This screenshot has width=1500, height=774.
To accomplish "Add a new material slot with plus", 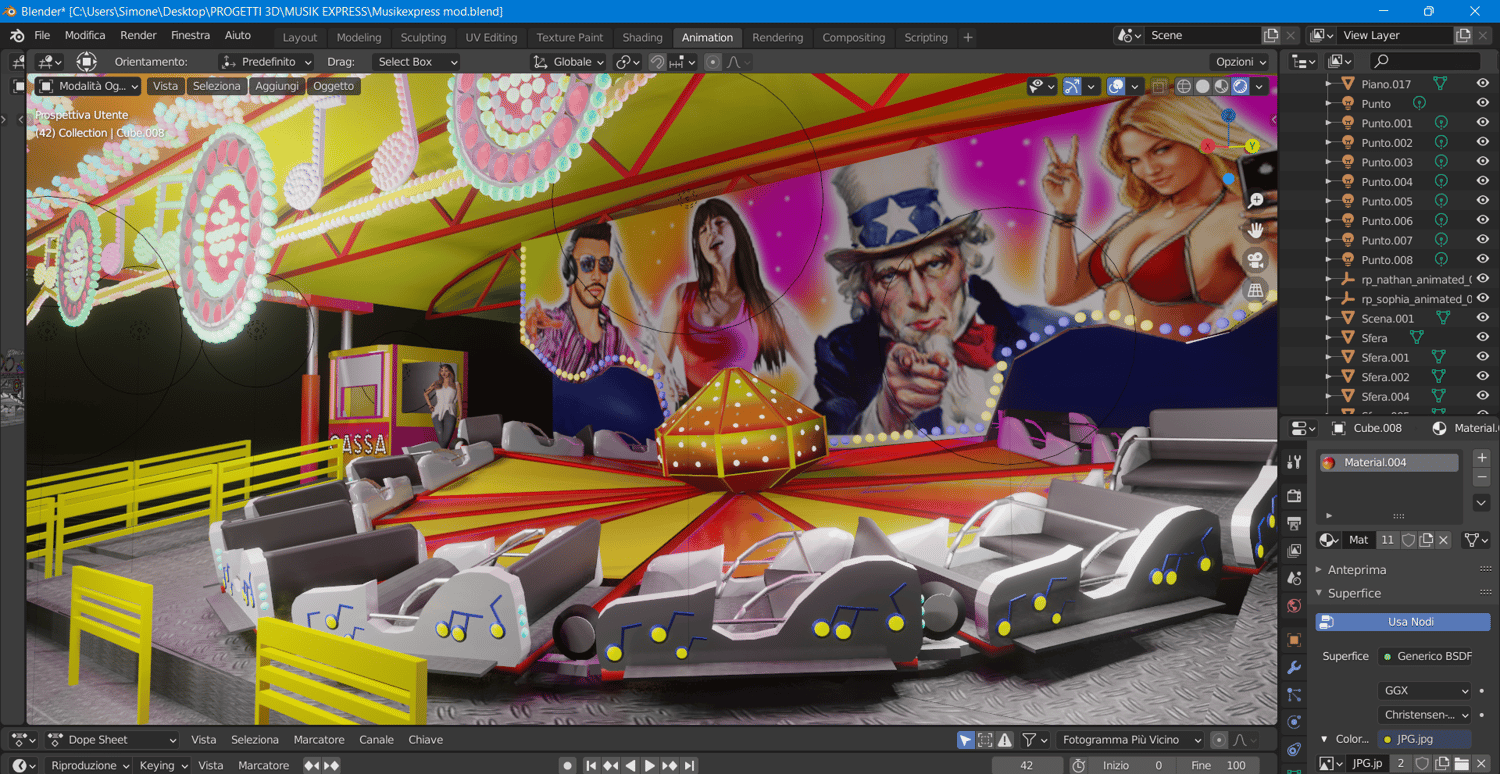I will coord(1482,458).
